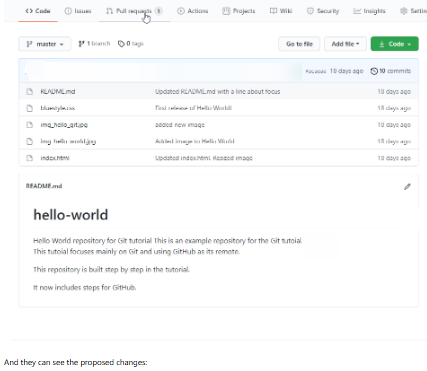Open the Insights tab
Image resolution: width=427 pixels, height=371 pixels.
(369, 11)
